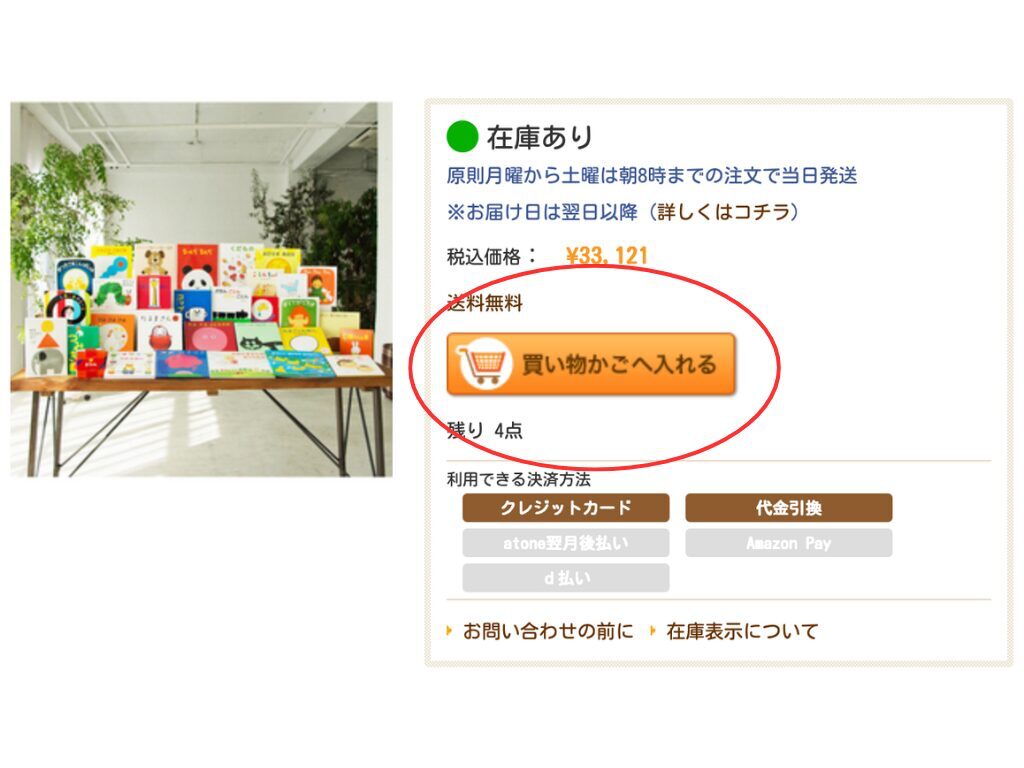Image resolution: width=1024 pixels, height=768 pixels.
Task: Open the お届け日は翌日以降(詳しくはコチラ)link
Action: click(x=623, y=212)
